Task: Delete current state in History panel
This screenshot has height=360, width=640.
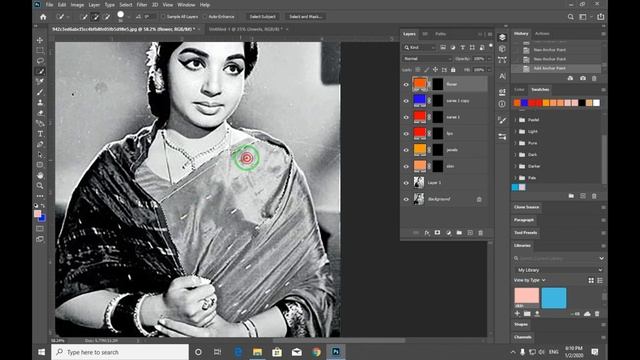Action: [x=594, y=78]
